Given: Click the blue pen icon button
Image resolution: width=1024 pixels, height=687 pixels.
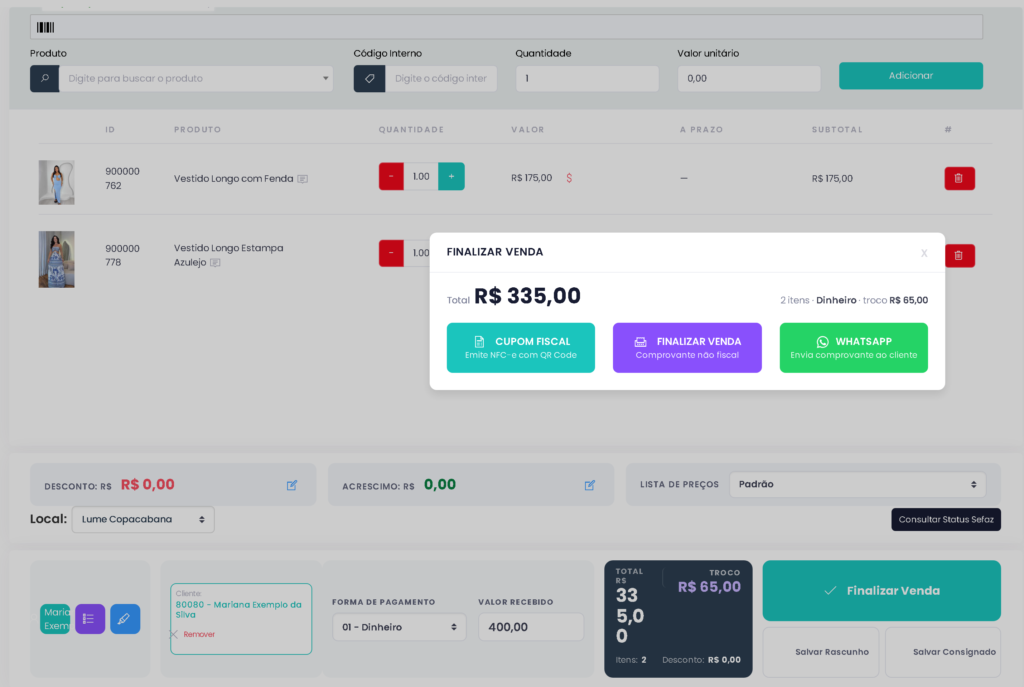Looking at the screenshot, I should (x=125, y=619).
